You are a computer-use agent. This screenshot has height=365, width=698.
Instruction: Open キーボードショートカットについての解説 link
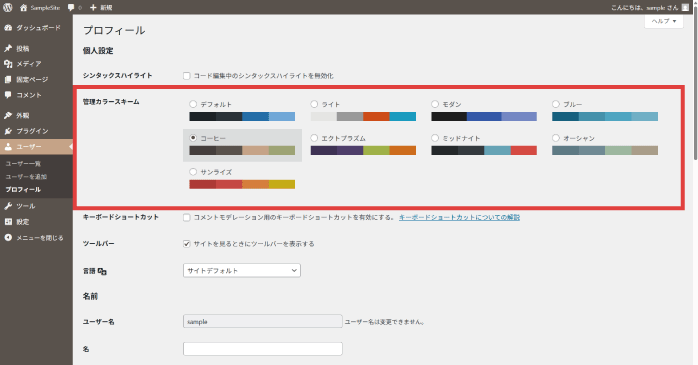coord(459,217)
